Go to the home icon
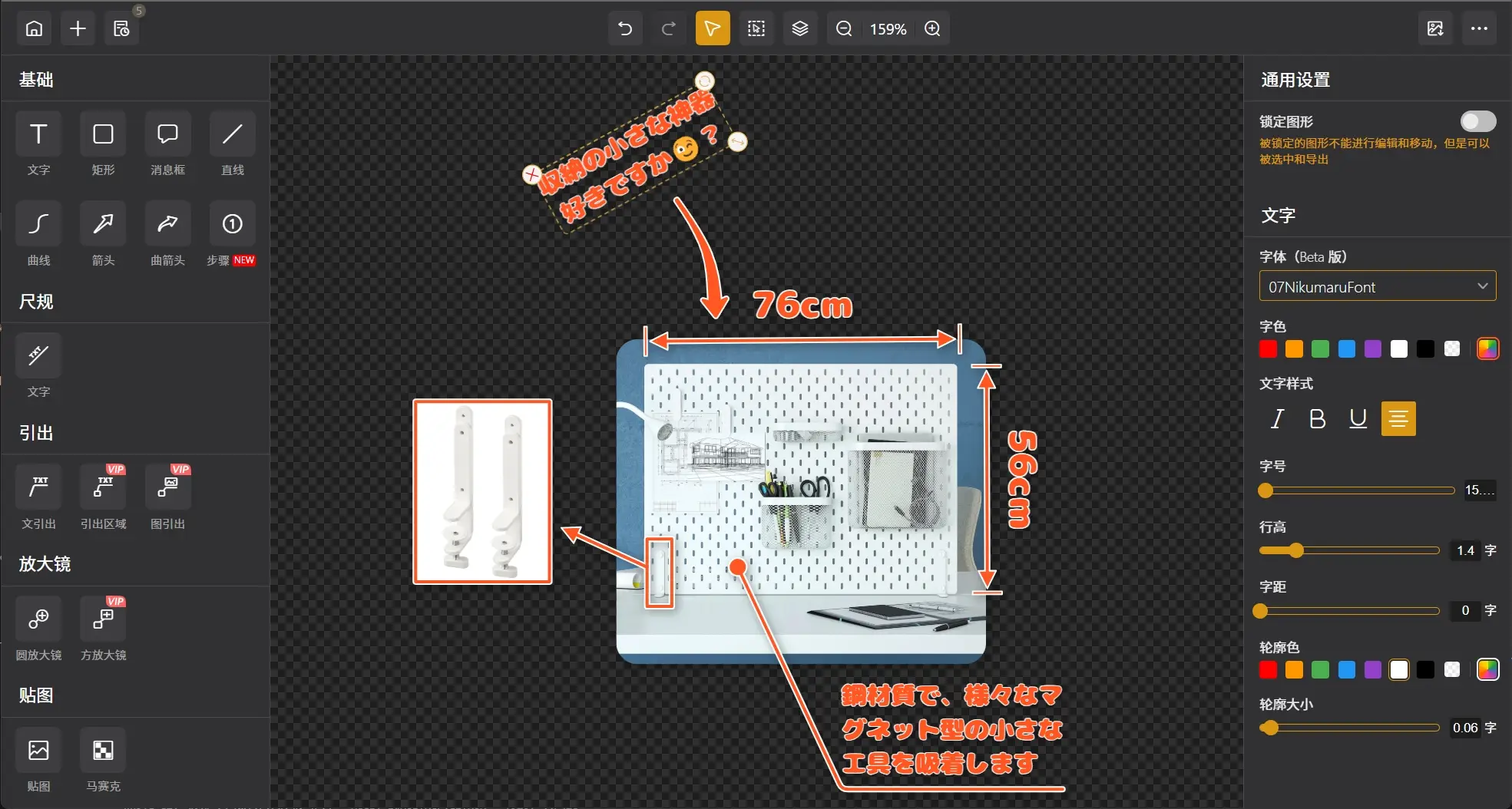1512x809 pixels. (x=34, y=28)
